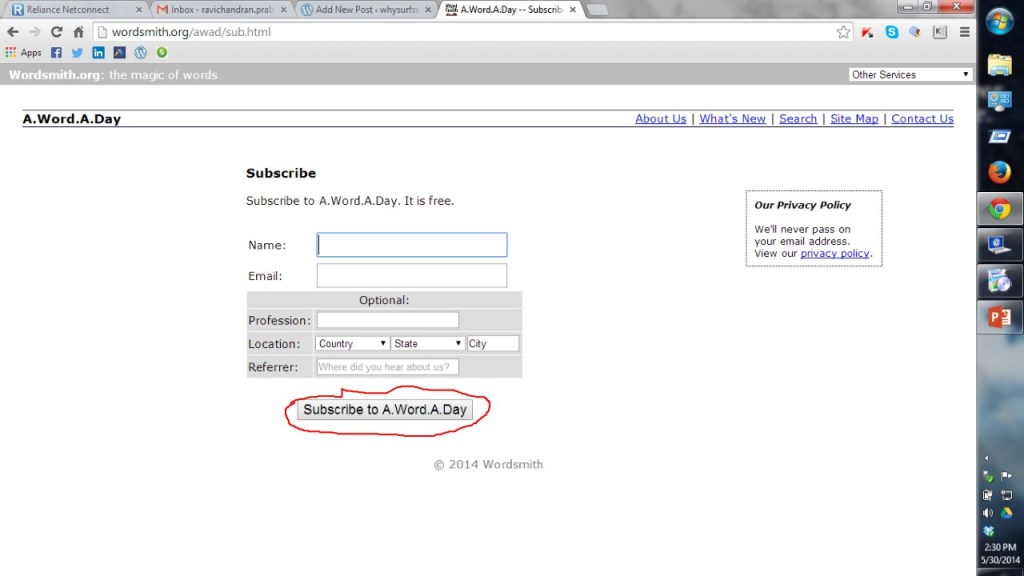The height and width of the screenshot is (576, 1024).
Task: Go to the browser home page
Action: pyautogui.click(x=78, y=32)
